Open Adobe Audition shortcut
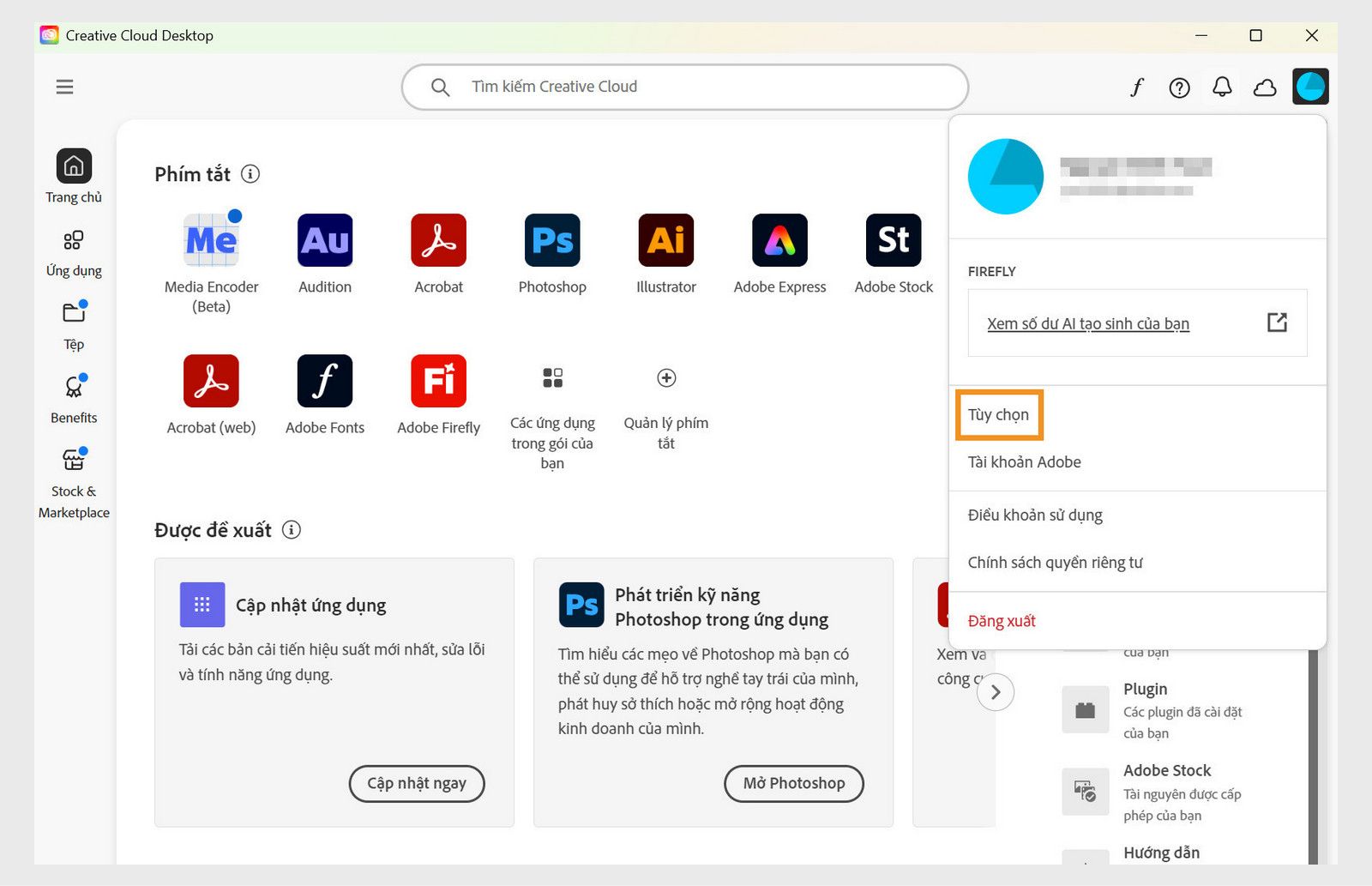Screen dimensions: 1372x886 click(324, 240)
